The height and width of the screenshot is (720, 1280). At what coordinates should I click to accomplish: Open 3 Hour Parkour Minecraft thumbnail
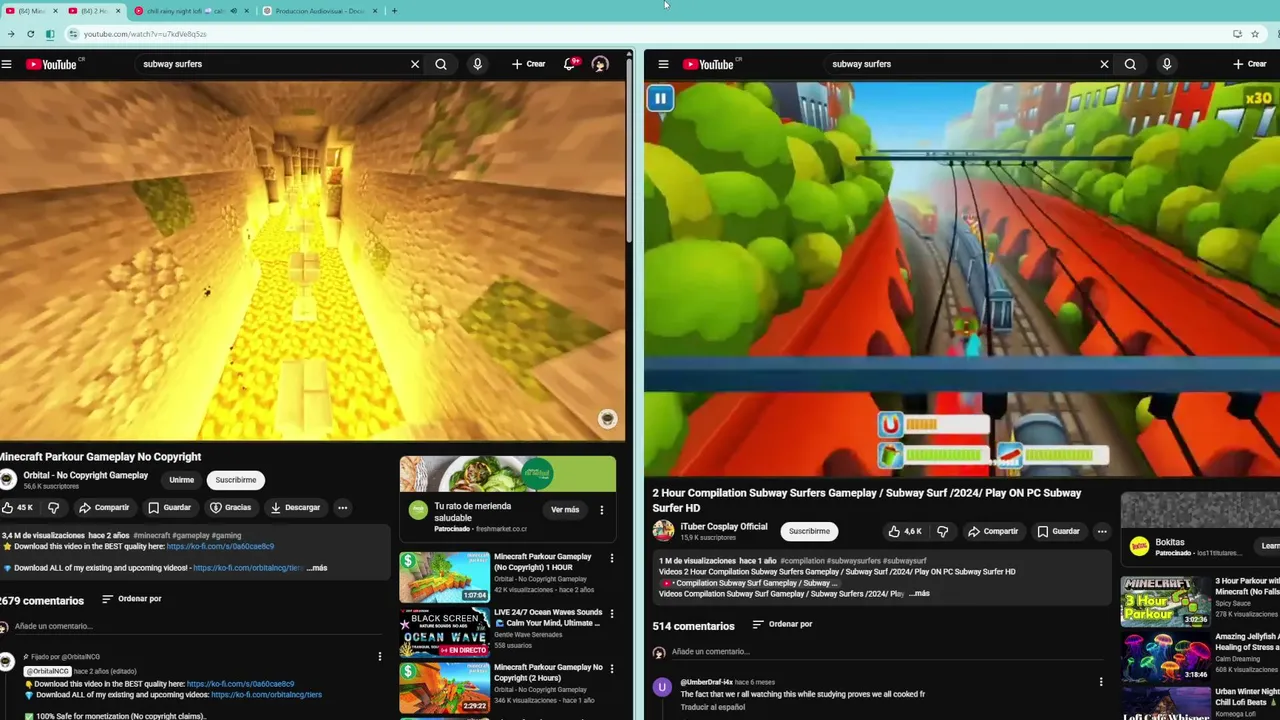(x=1165, y=601)
